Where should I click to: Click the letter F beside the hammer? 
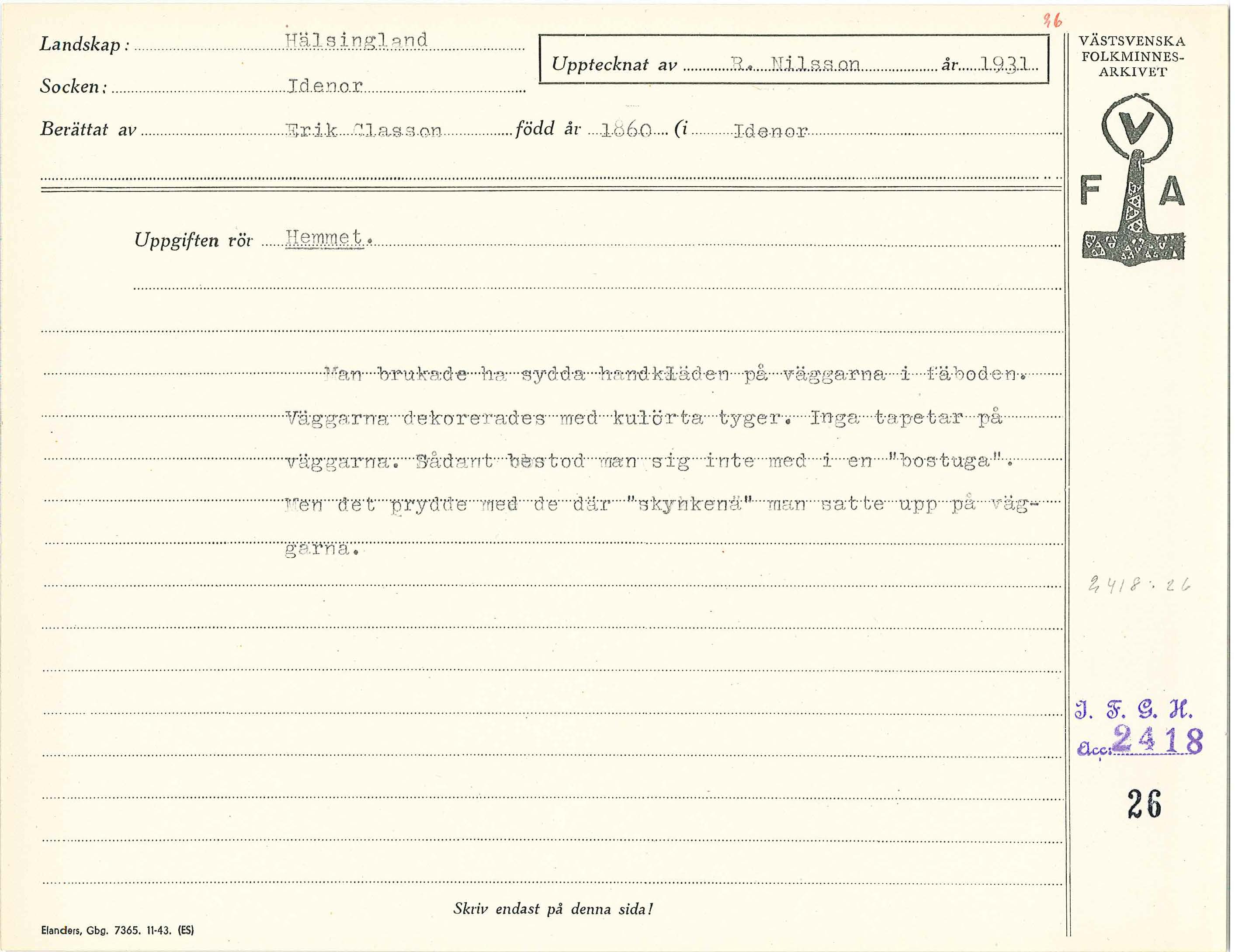[1091, 190]
